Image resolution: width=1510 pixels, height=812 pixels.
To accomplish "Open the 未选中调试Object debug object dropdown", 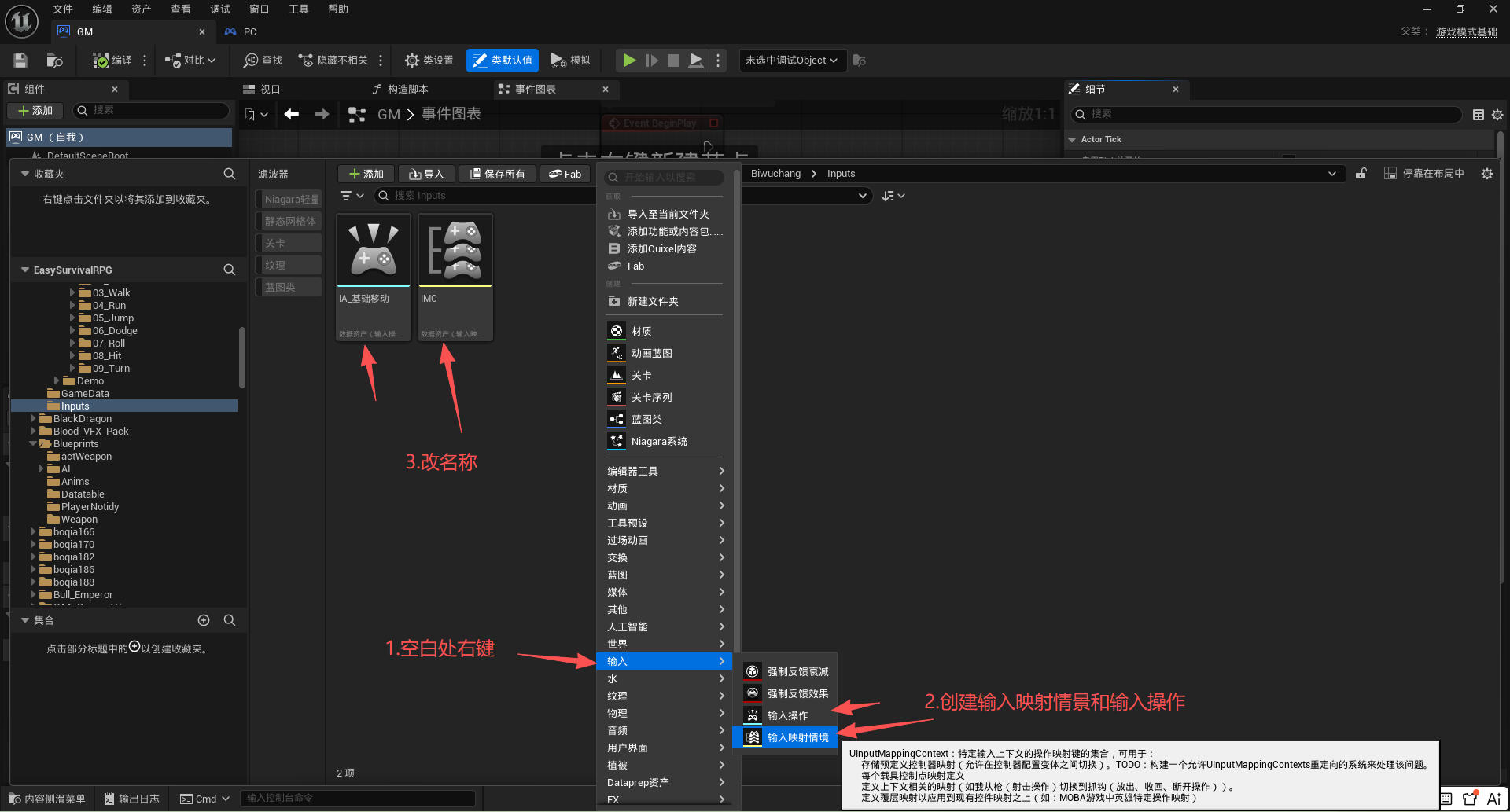I will click(793, 61).
